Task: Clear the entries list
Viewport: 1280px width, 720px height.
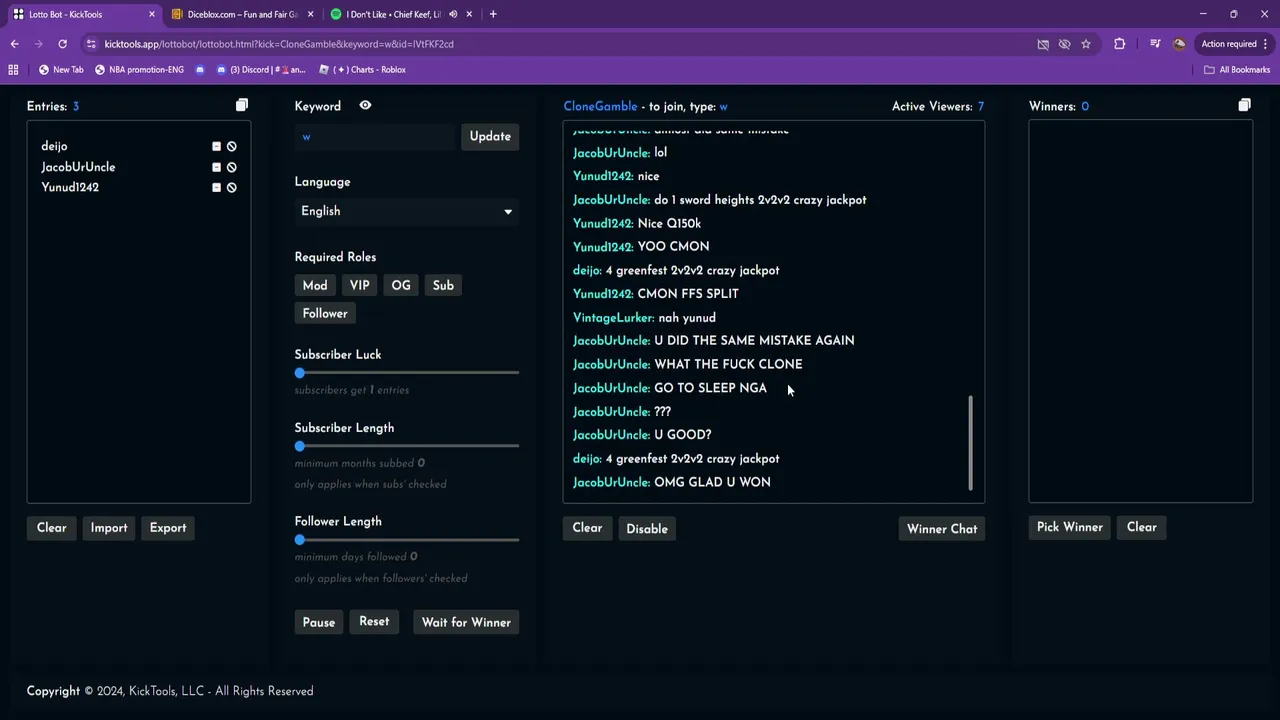Action: coord(52,528)
